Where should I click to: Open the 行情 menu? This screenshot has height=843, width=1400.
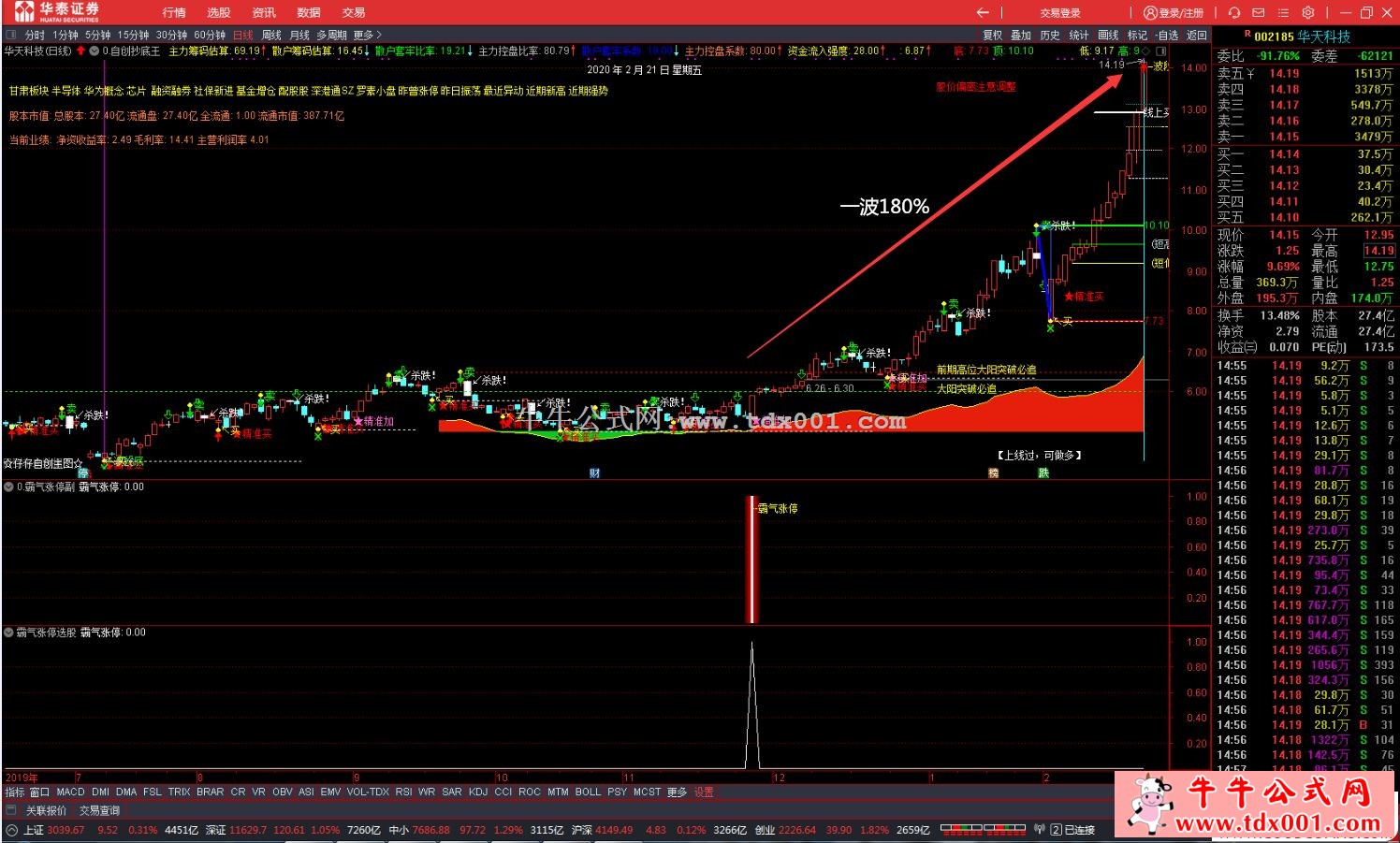174,12
